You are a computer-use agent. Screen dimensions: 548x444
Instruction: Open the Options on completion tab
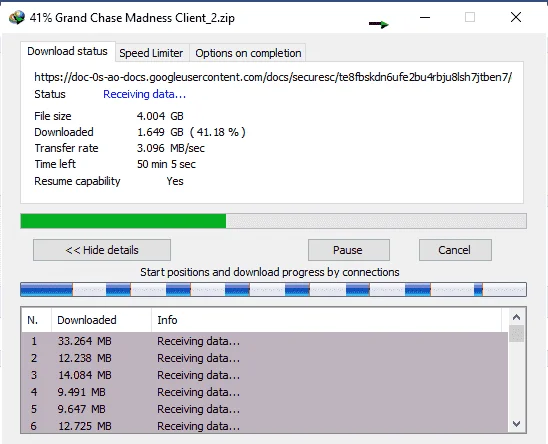[248, 53]
